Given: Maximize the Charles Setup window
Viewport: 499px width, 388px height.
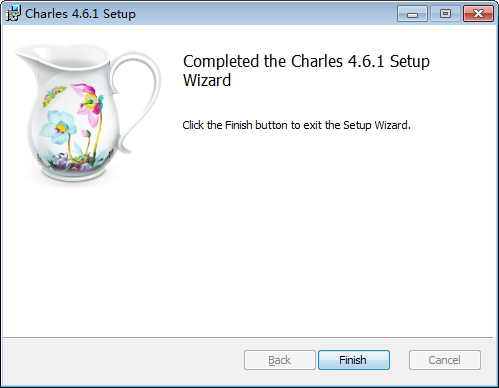Looking at the screenshot, I should [x=445, y=14].
